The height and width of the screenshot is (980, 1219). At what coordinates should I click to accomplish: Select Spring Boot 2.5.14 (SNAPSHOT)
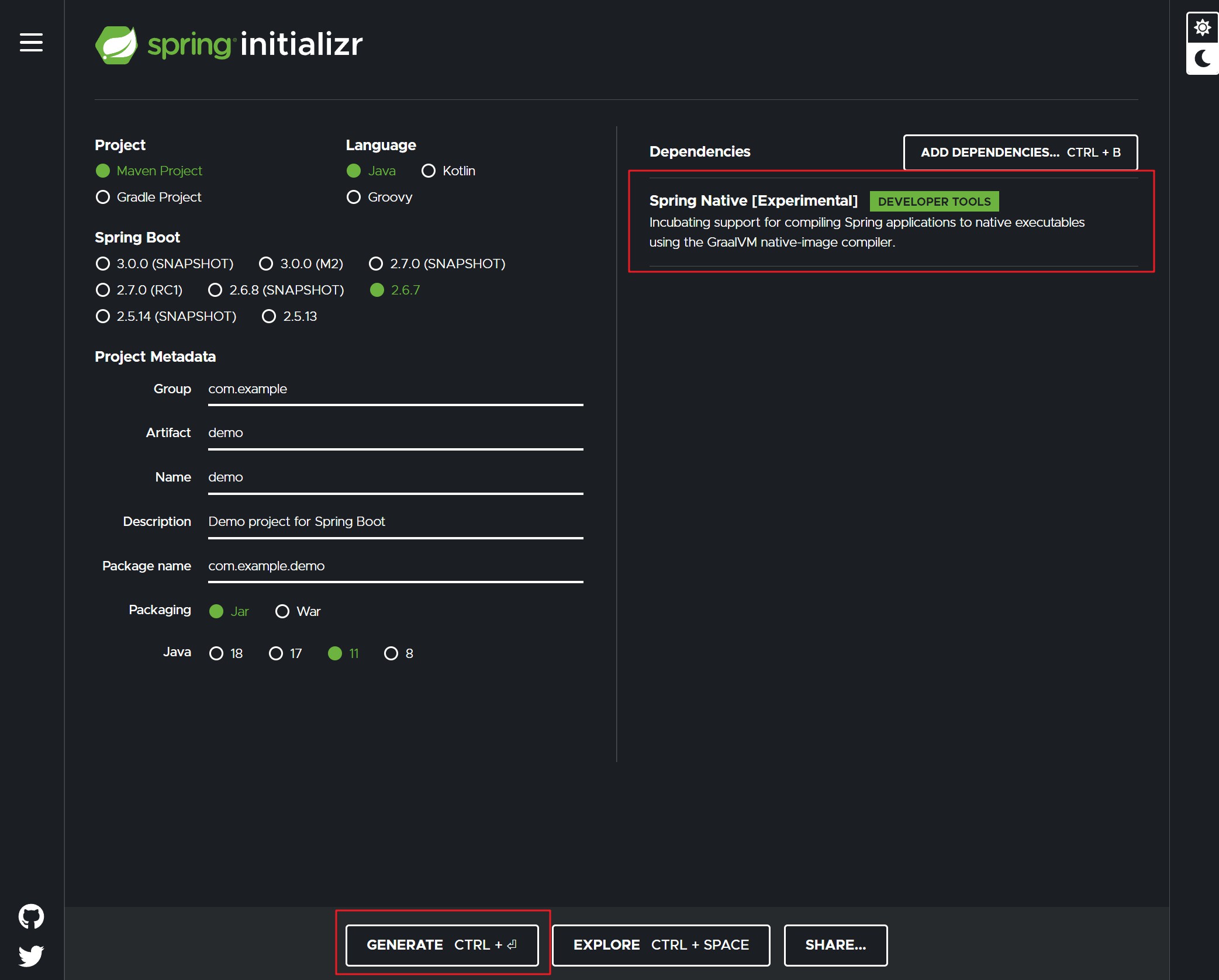pyautogui.click(x=166, y=316)
